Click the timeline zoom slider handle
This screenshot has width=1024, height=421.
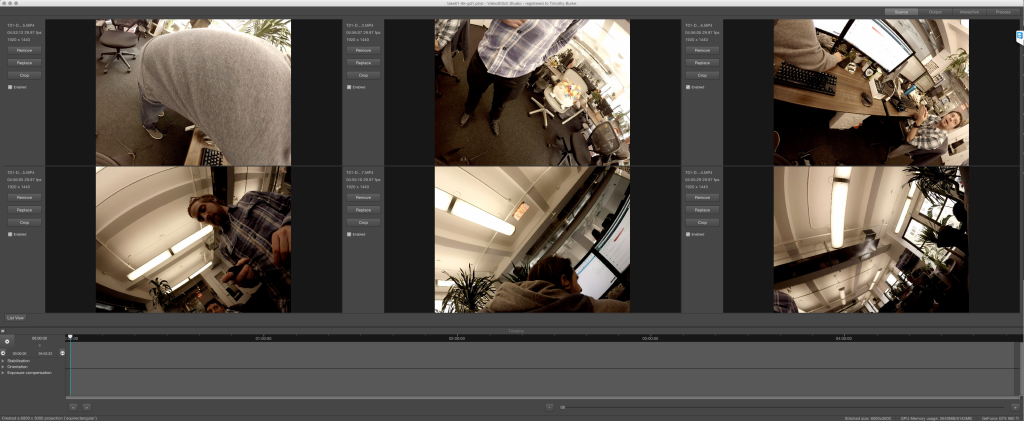tap(562, 407)
